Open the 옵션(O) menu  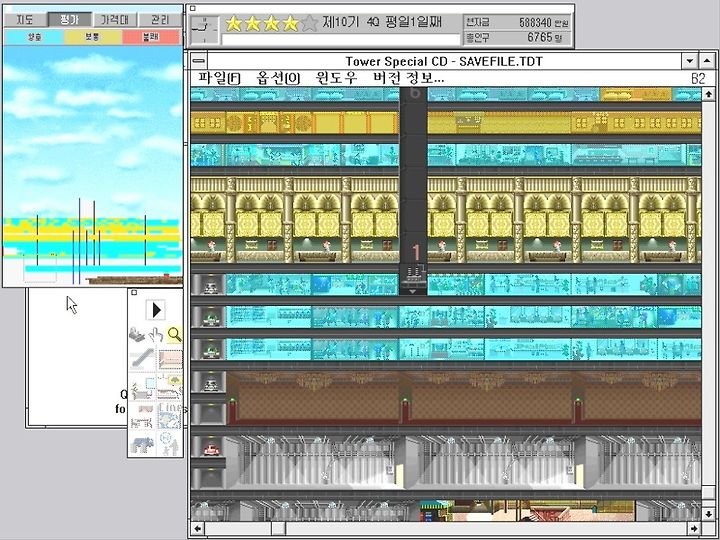pyautogui.click(x=278, y=78)
